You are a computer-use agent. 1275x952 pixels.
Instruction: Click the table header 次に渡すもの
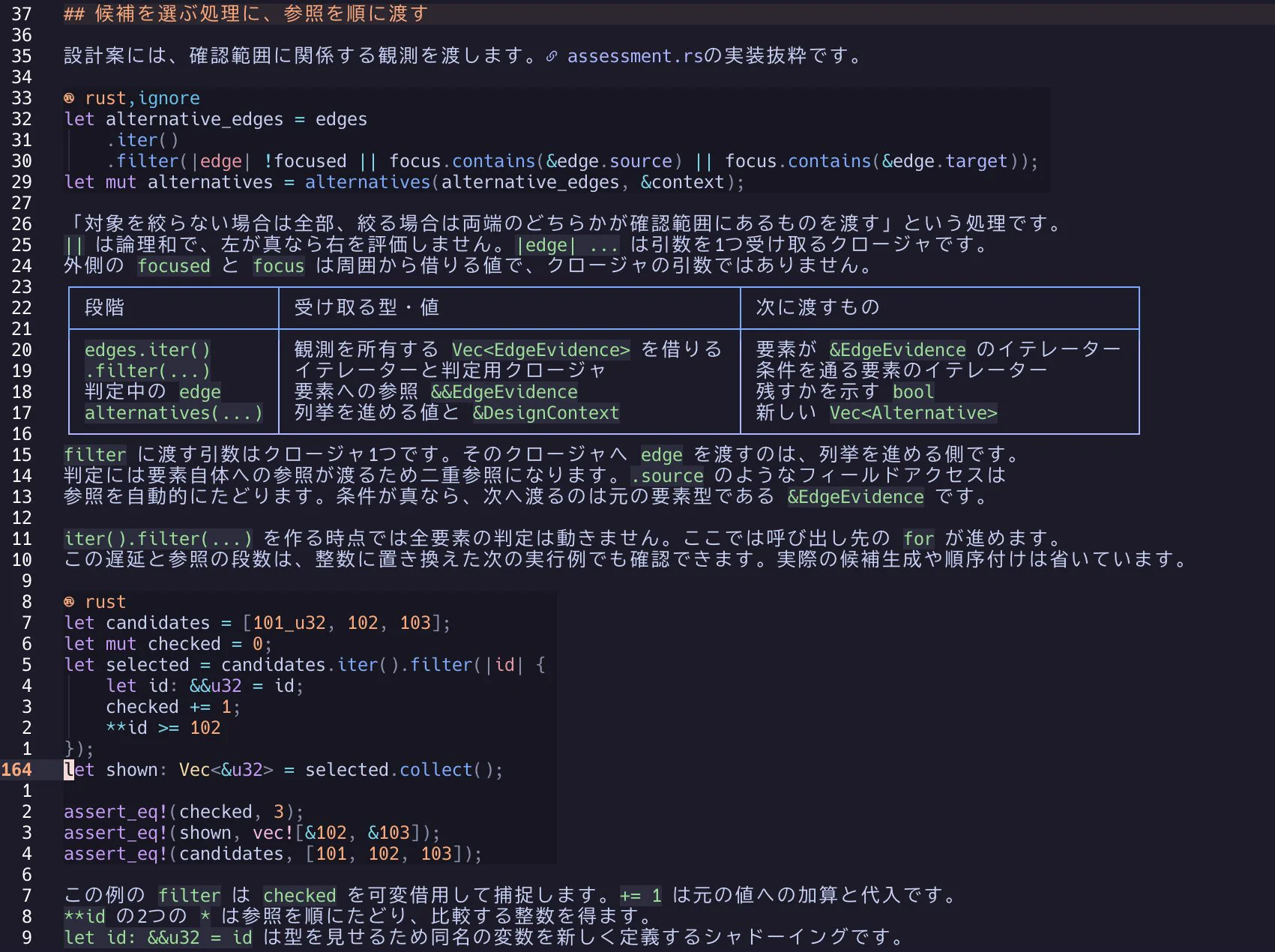click(x=818, y=307)
